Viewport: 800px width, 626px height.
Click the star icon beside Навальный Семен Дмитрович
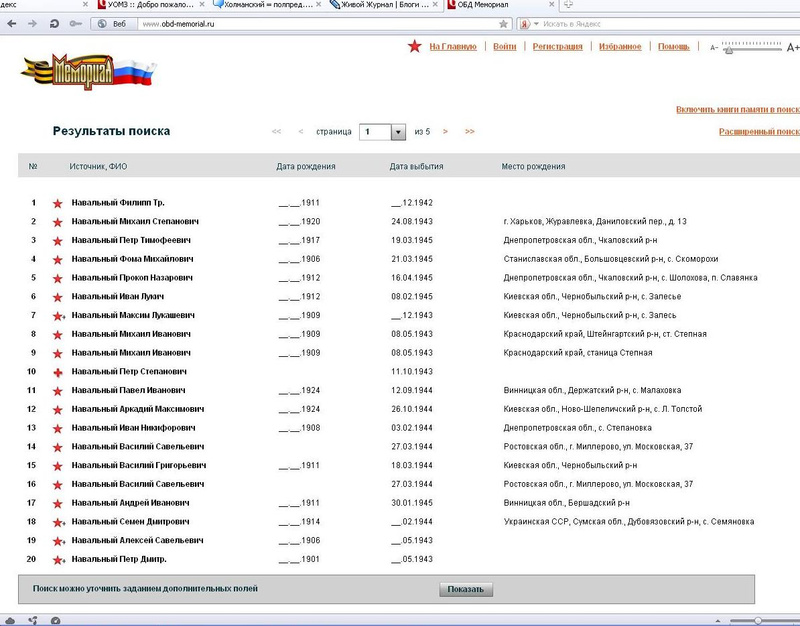58,522
